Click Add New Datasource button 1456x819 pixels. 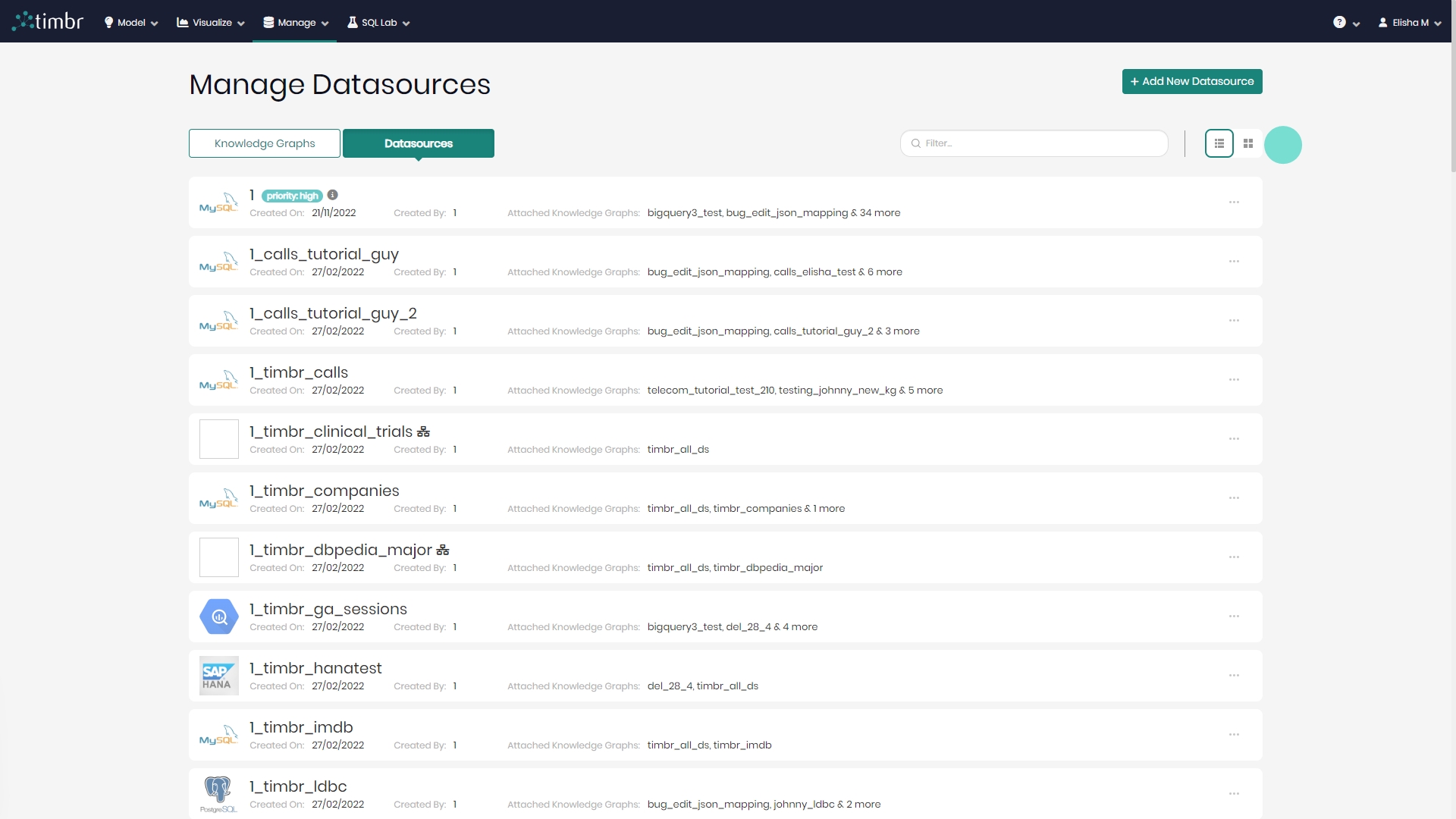[1191, 81]
